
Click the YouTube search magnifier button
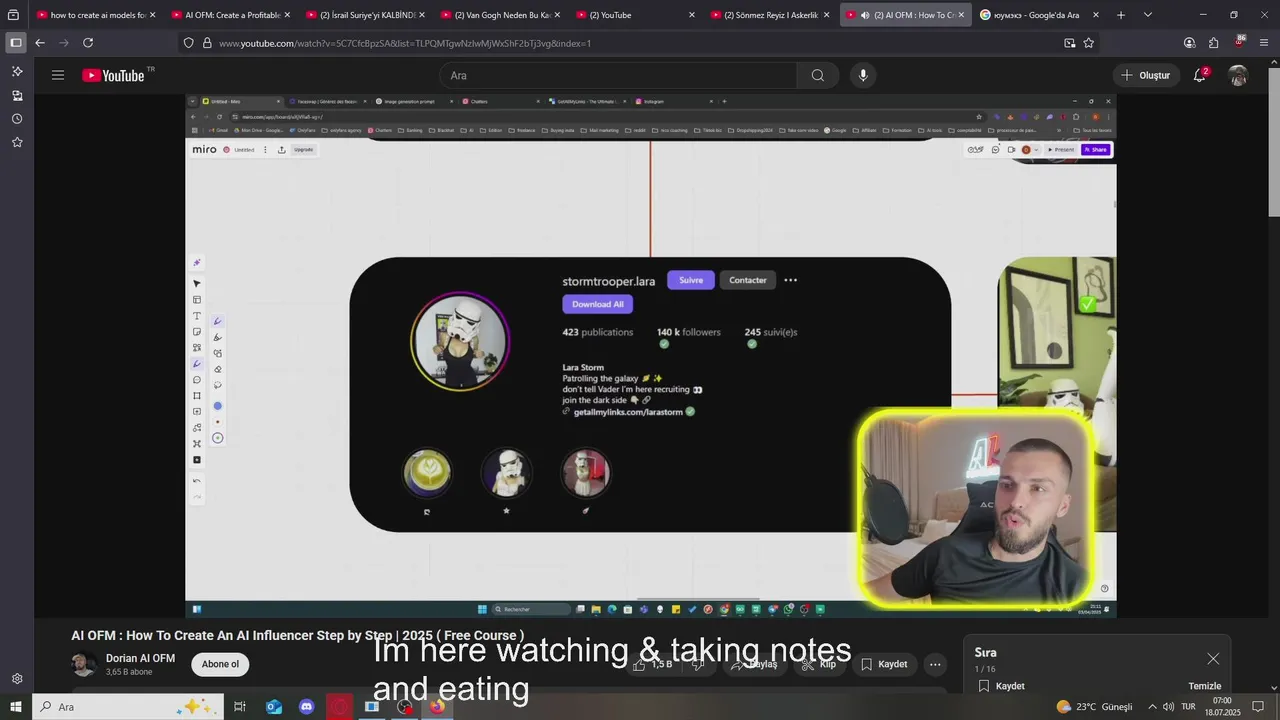(818, 75)
